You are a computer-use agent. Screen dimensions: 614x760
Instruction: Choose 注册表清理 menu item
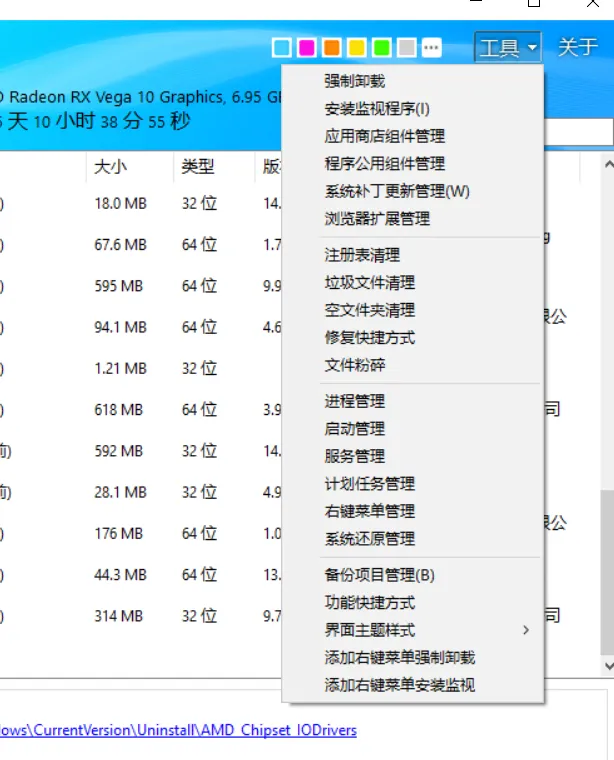pos(412,255)
